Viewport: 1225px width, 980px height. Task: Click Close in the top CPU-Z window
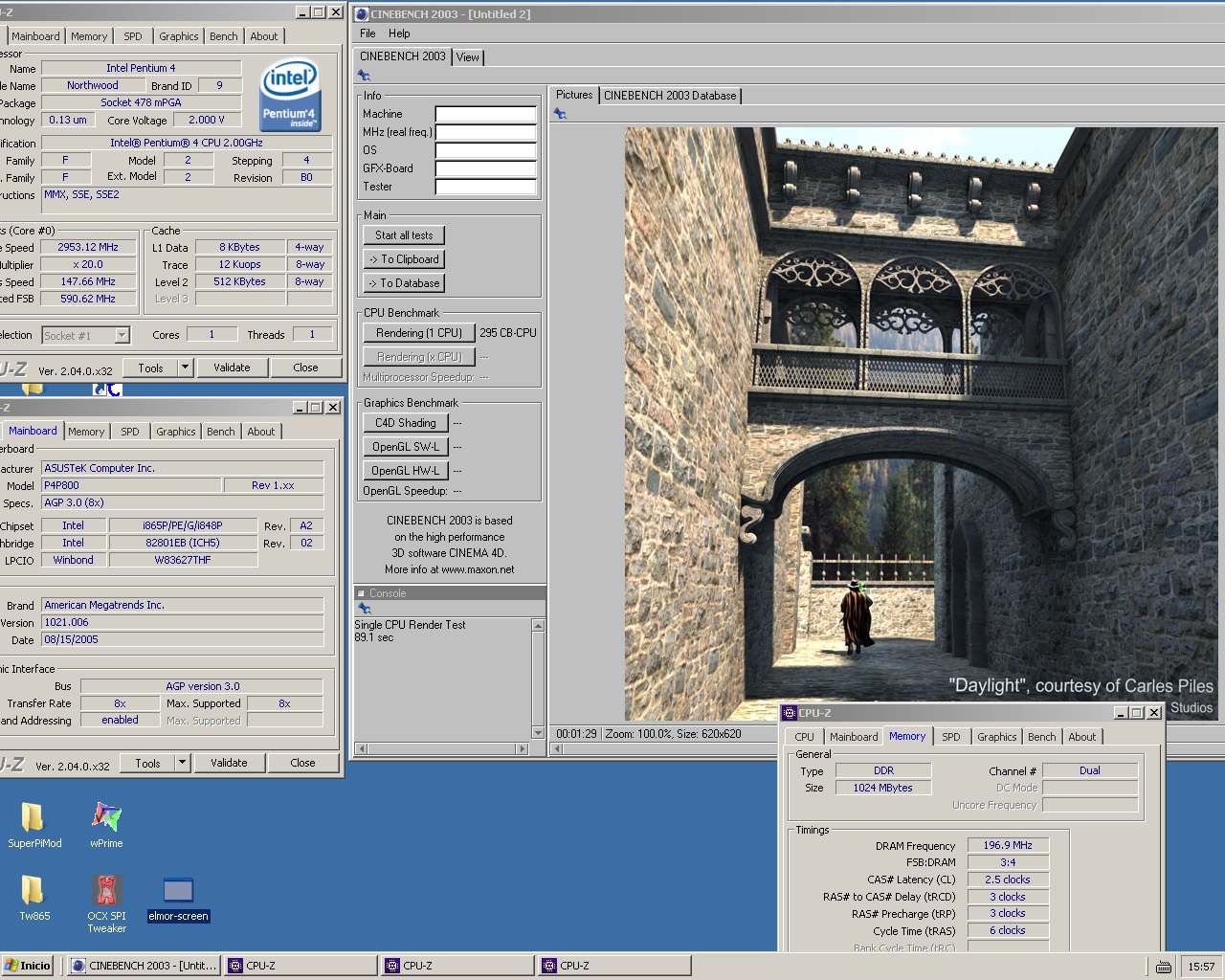(305, 367)
